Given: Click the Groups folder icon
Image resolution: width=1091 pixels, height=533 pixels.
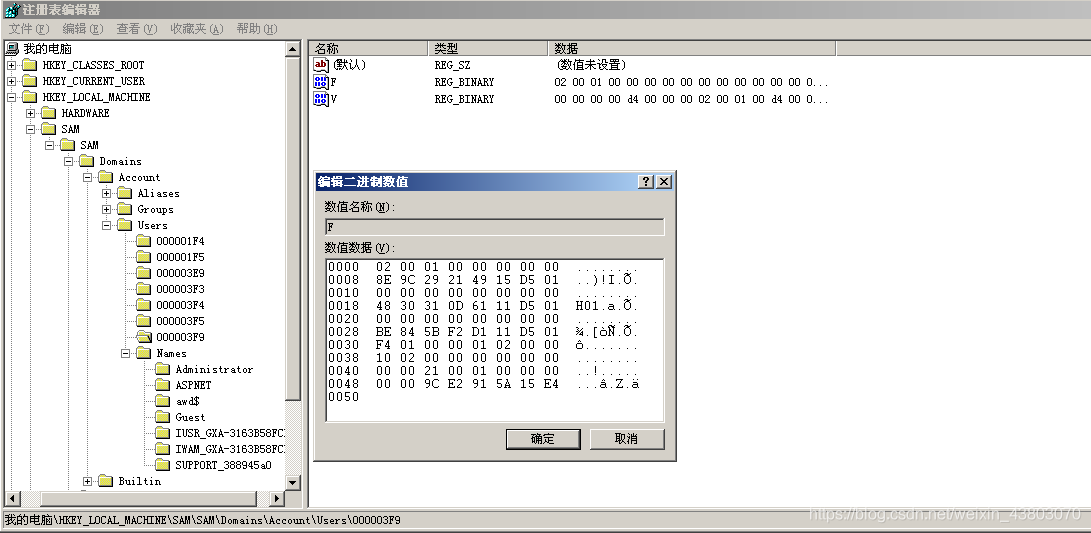Looking at the screenshot, I should pos(125,209).
